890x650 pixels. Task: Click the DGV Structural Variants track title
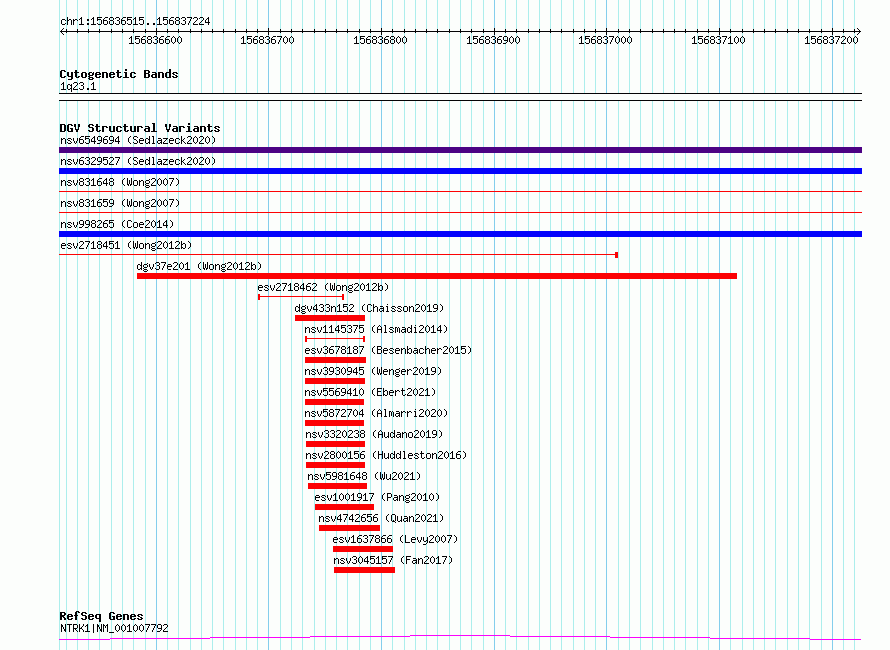pos(140,128)
